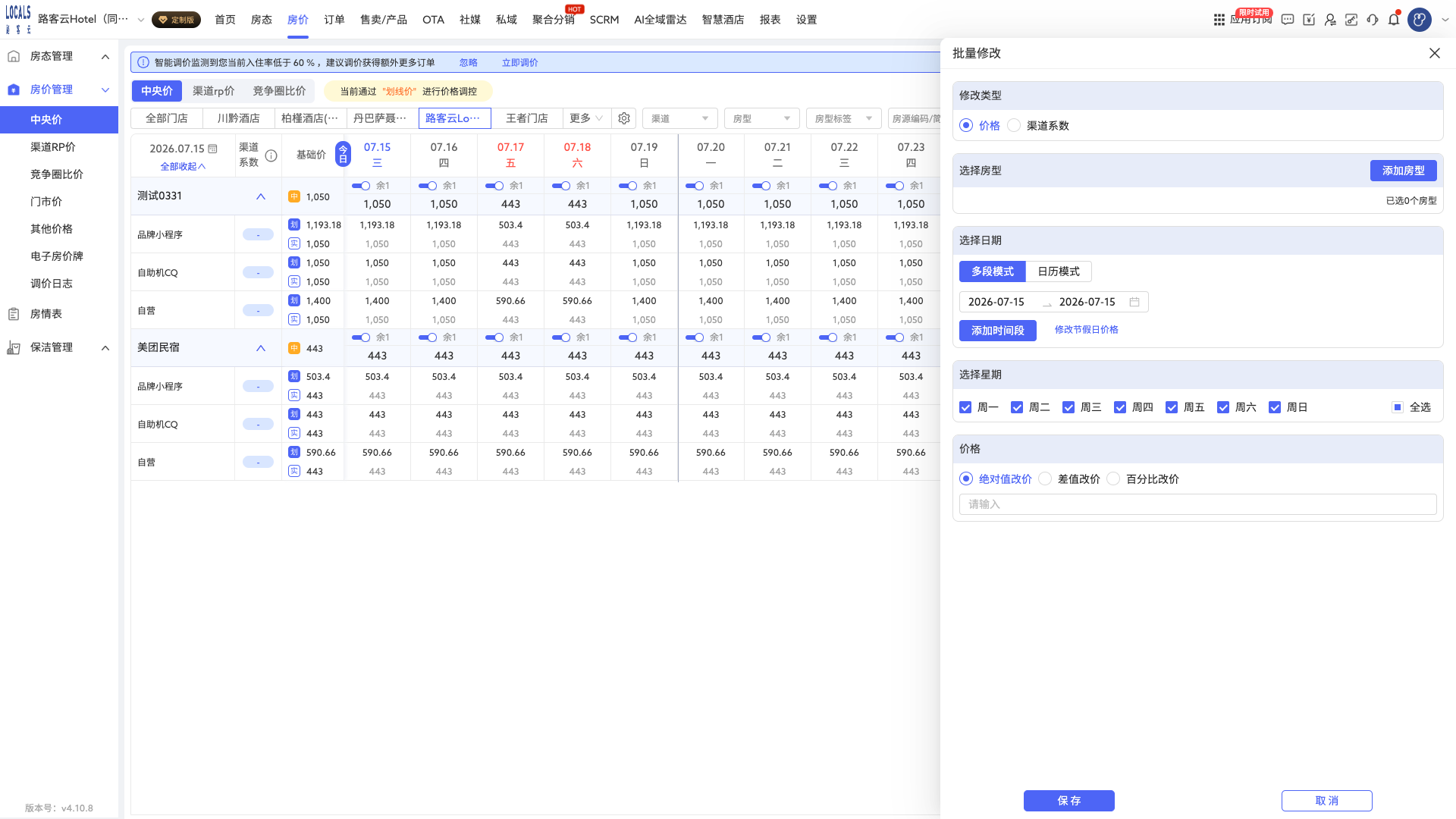This screenshot has width=1456, height=819.
Task: Collapse the 测试0331 room type group
Action: 261,196
